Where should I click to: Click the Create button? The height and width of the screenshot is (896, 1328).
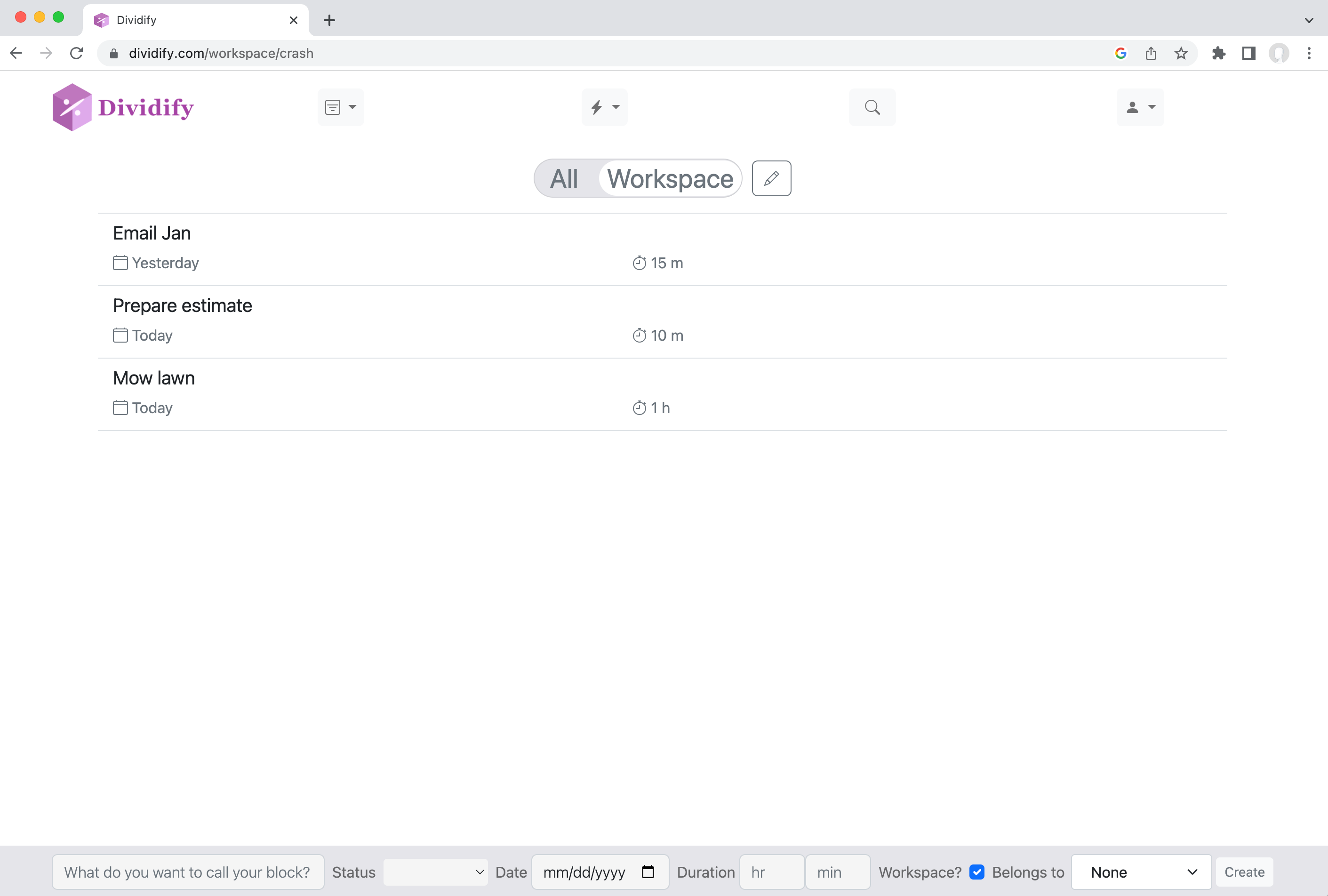click(1244, 872)
